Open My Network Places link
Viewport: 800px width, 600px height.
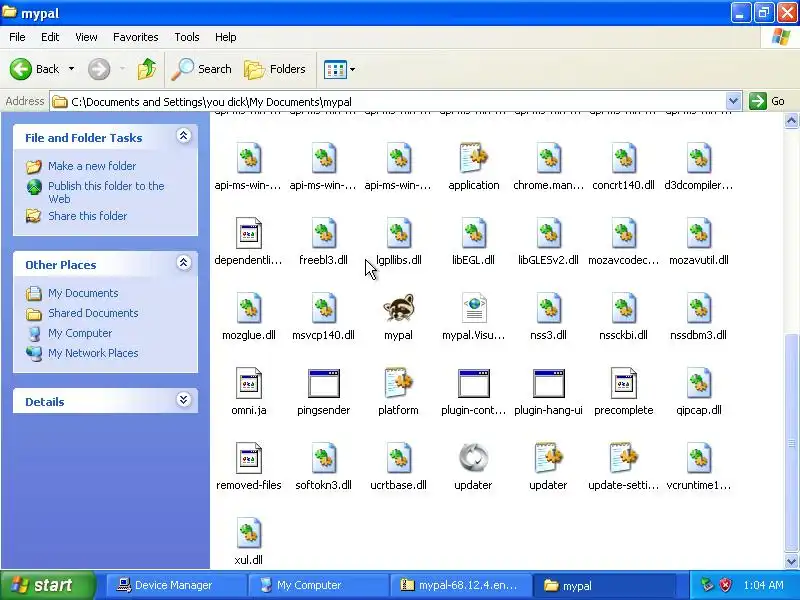click(93, 353)
